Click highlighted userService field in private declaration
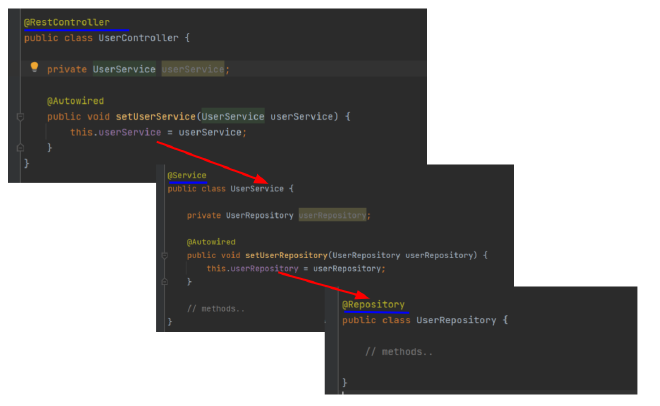660x406 pixels. [x=193, y=69]
